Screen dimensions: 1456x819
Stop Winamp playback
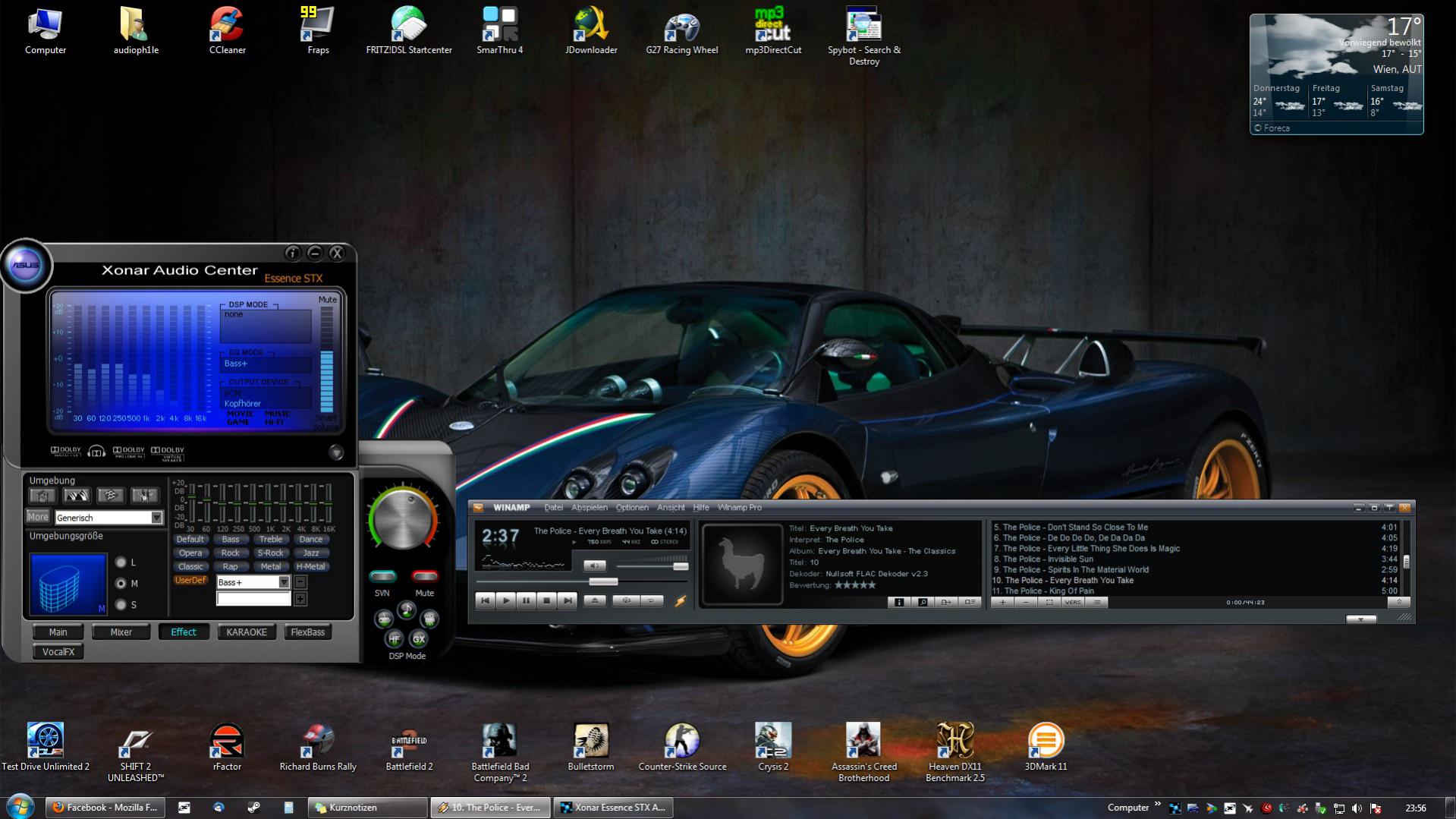(546, 600)
